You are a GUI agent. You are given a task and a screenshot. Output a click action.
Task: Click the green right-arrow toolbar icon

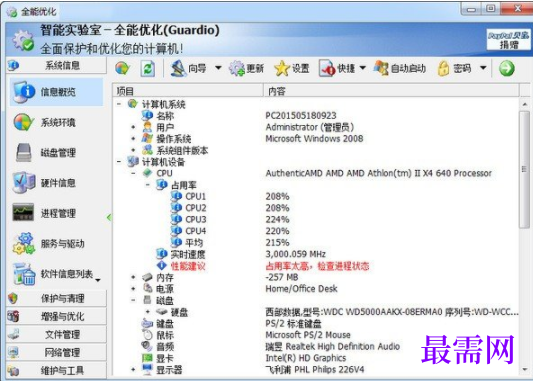(x=506, y=69)
